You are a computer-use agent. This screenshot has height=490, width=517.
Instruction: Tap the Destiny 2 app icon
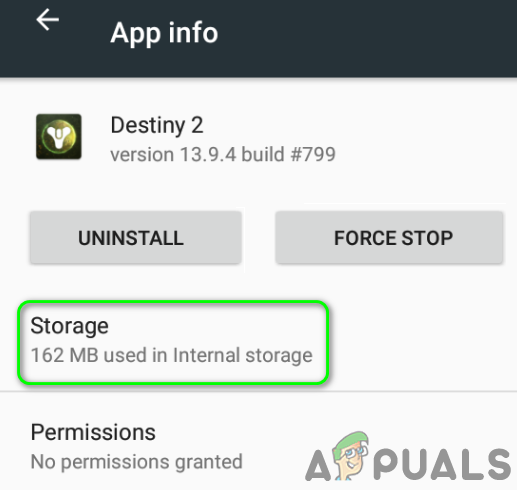pyautogui.click(x=59, y=136)
